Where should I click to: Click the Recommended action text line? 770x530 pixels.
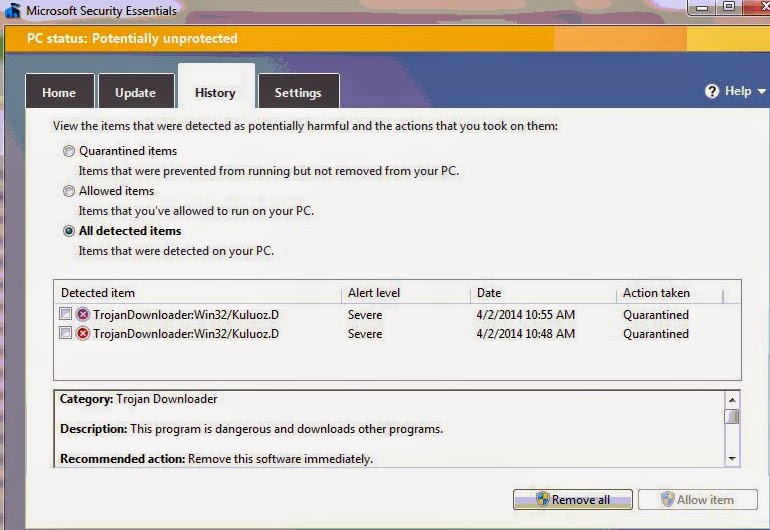pyautogui.click(x=217, y=459)
